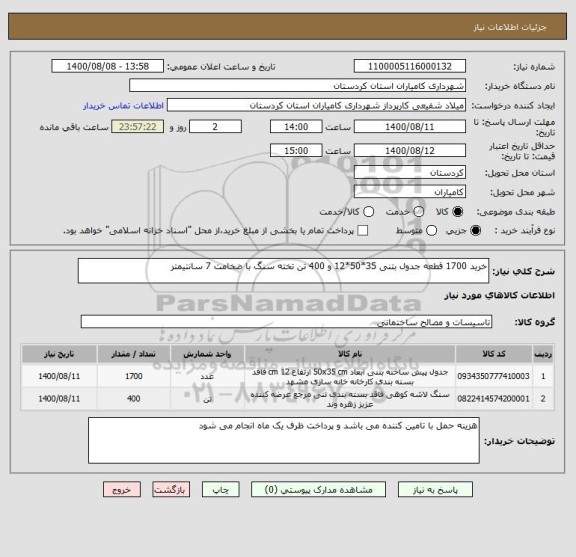
Task: Click the remaining time countdown 23:57:22
Action: (137, 127)
